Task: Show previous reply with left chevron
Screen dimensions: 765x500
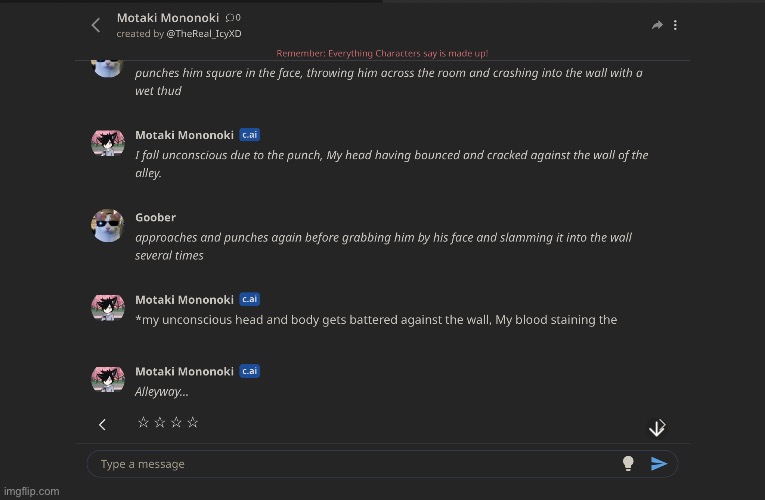Action: pos(102,424)
